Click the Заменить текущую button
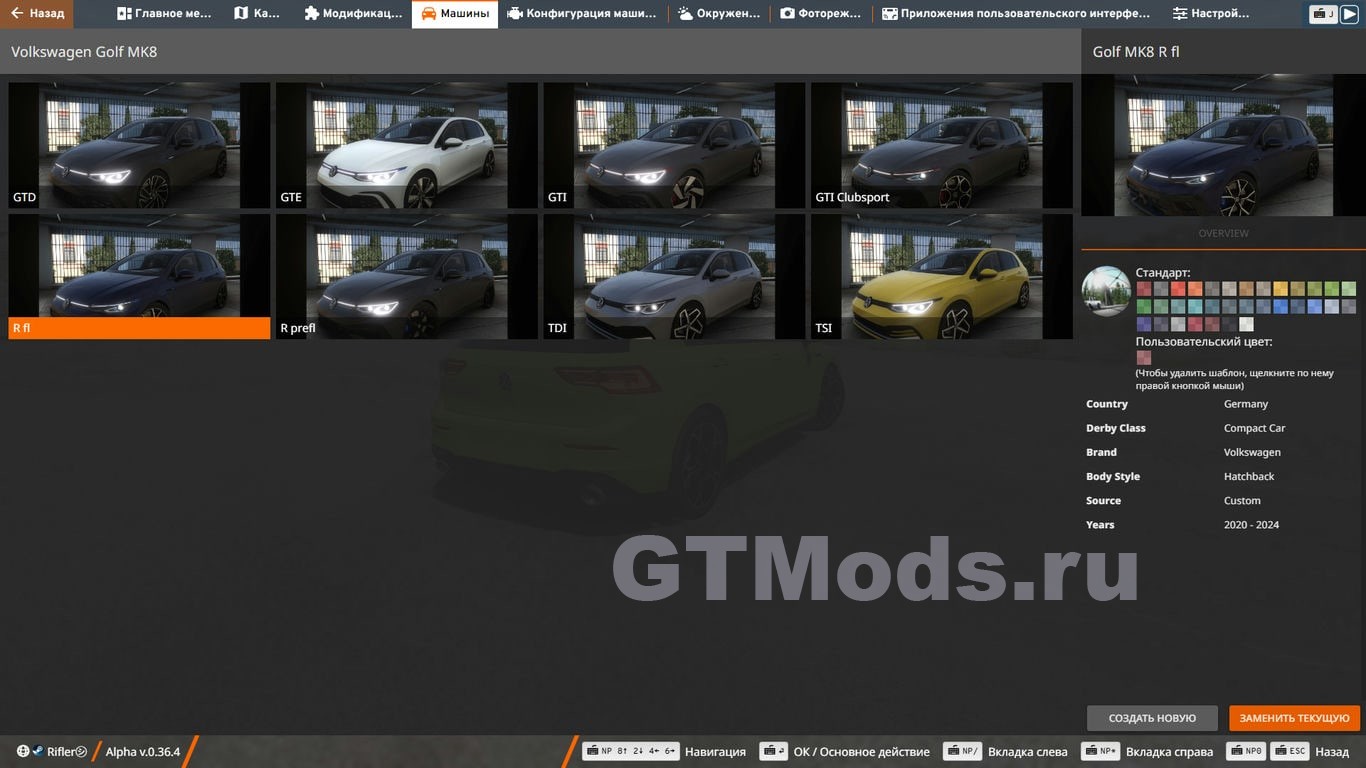This screenshot has height=768, width=1366. click(1295, 718)
